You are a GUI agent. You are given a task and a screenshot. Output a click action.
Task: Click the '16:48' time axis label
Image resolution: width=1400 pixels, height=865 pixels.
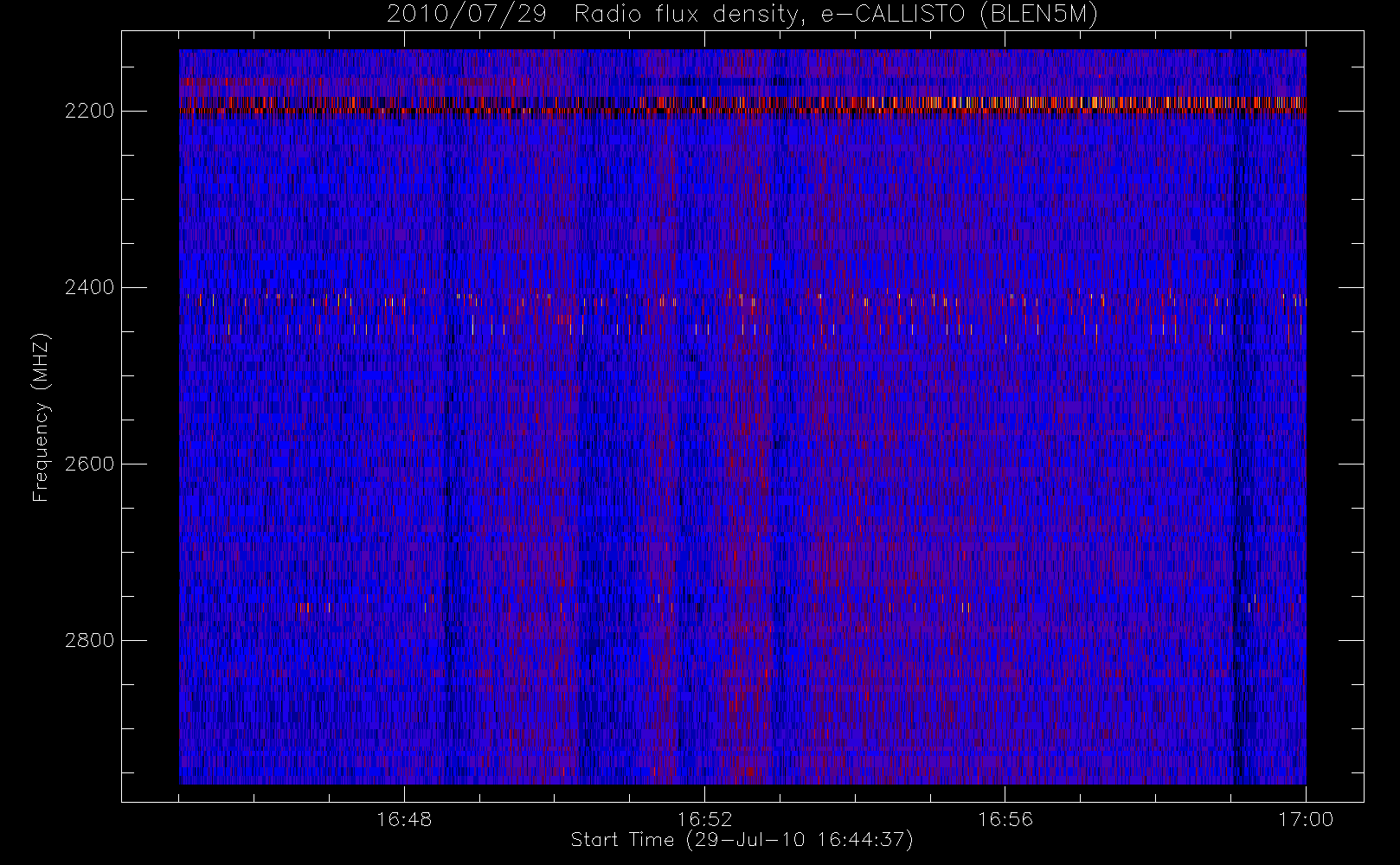[x=404, y=819]
